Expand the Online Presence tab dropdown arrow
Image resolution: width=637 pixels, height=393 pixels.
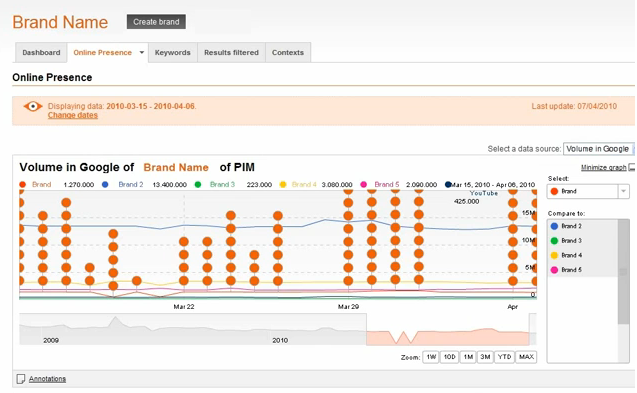142,52
